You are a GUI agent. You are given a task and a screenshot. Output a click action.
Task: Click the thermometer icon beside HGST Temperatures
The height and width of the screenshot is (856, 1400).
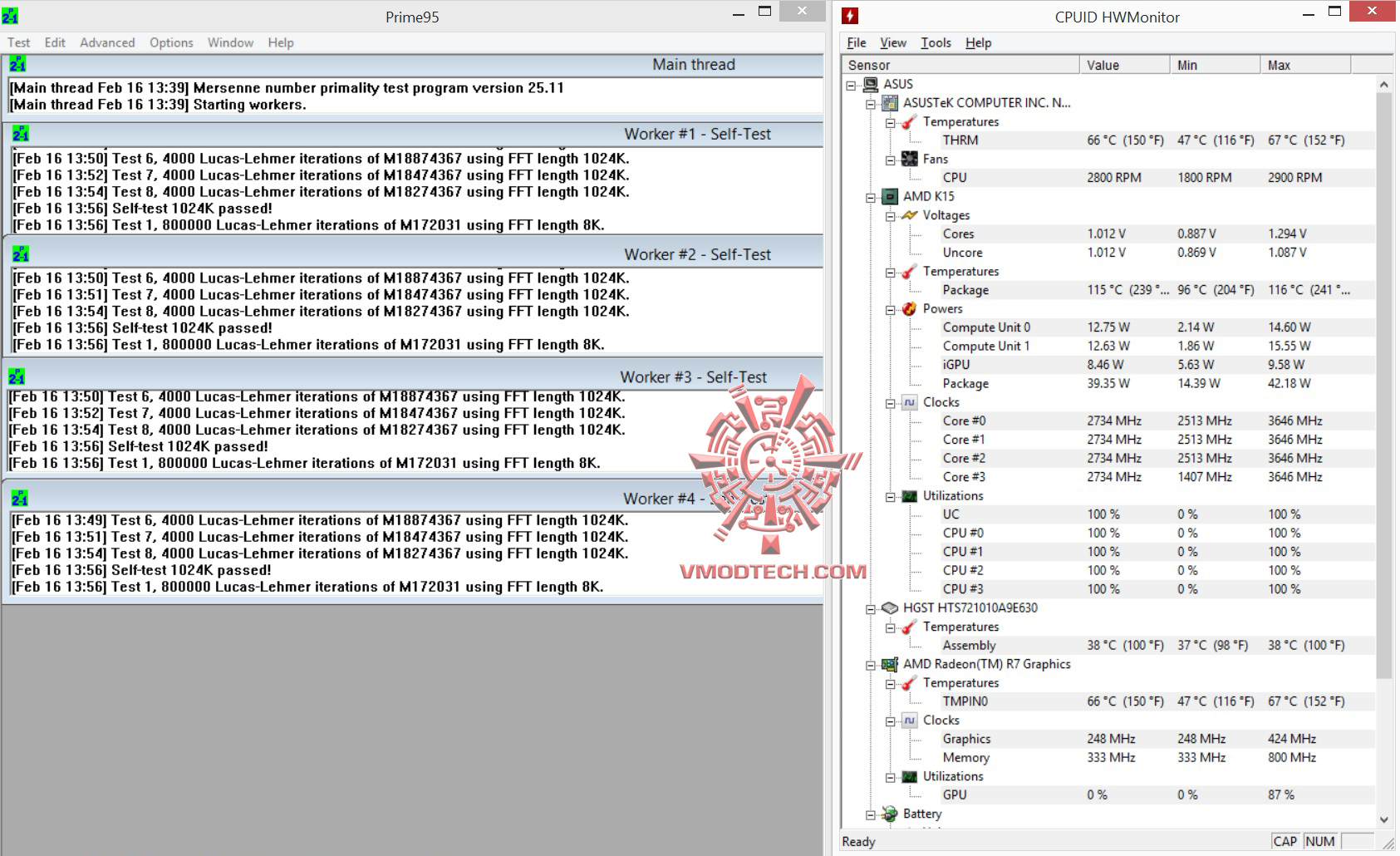(910, 627)
